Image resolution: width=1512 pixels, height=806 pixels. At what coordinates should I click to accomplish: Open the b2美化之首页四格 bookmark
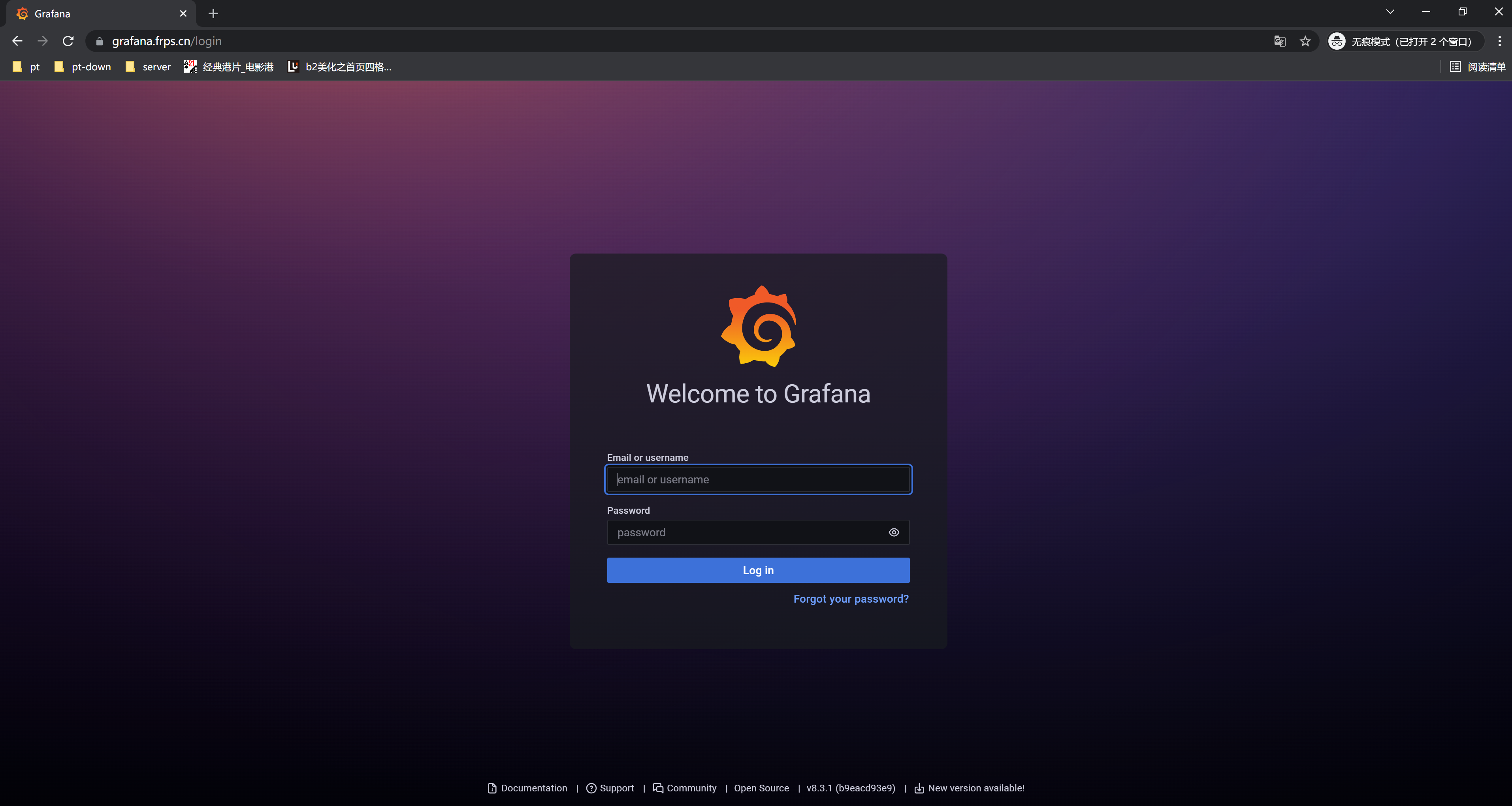(x=340, y=67)
